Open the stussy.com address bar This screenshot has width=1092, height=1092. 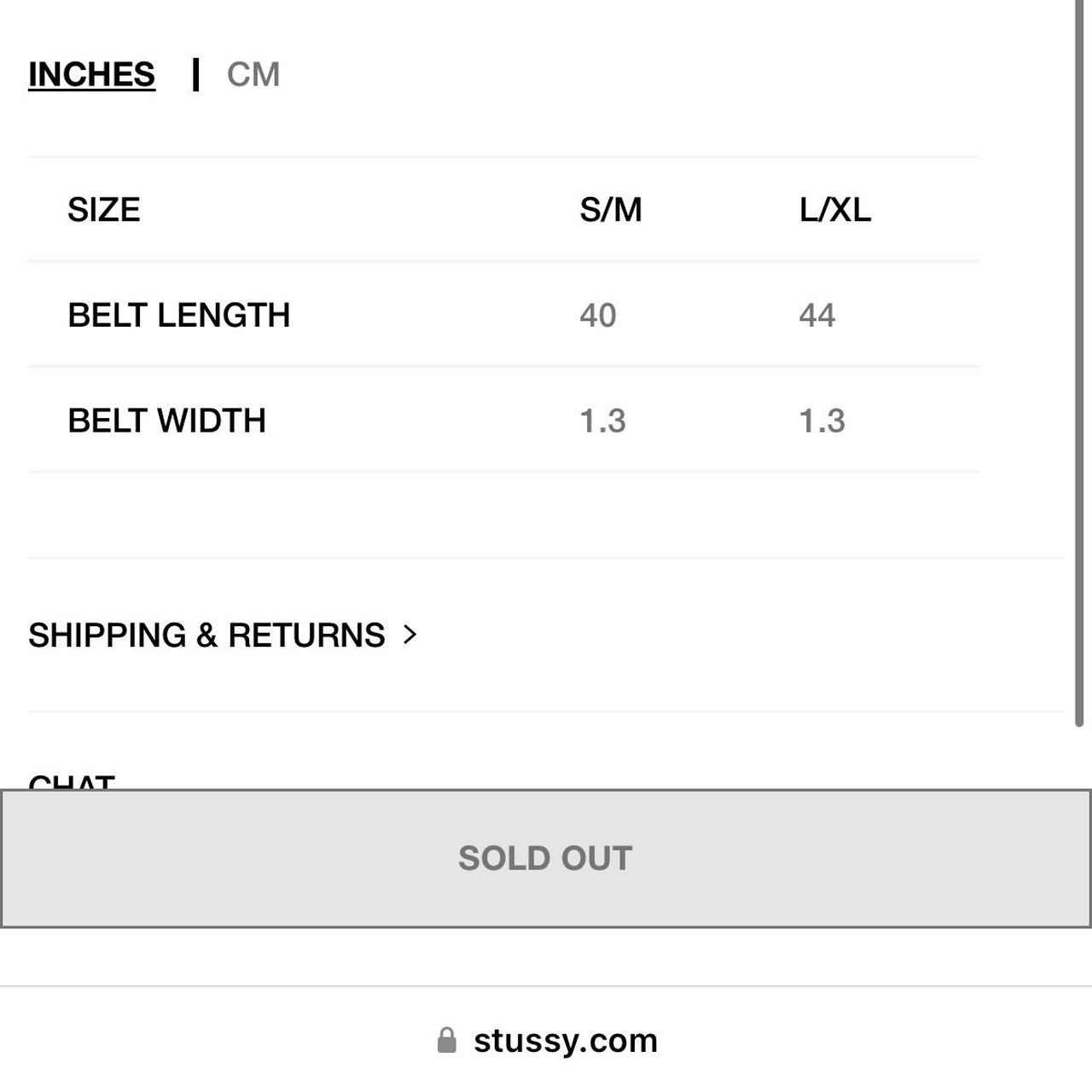[546, 1040]
